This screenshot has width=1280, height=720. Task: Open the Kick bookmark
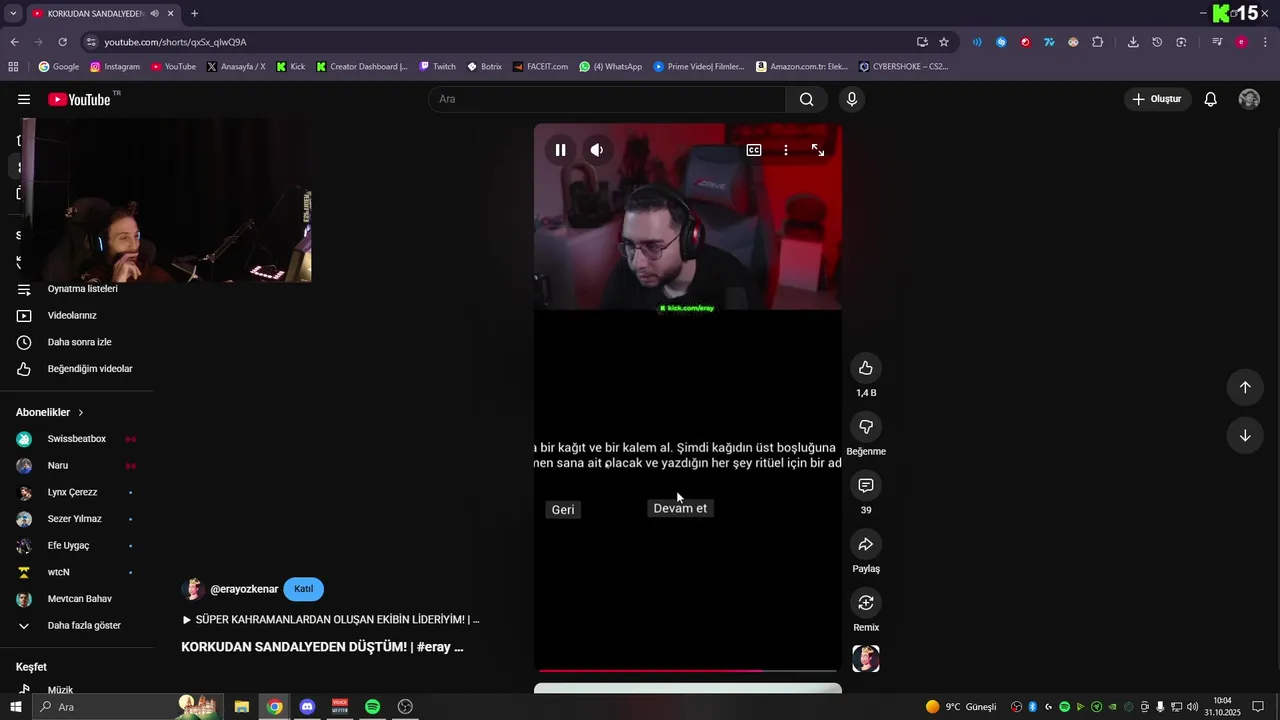(x=291, y=67)
